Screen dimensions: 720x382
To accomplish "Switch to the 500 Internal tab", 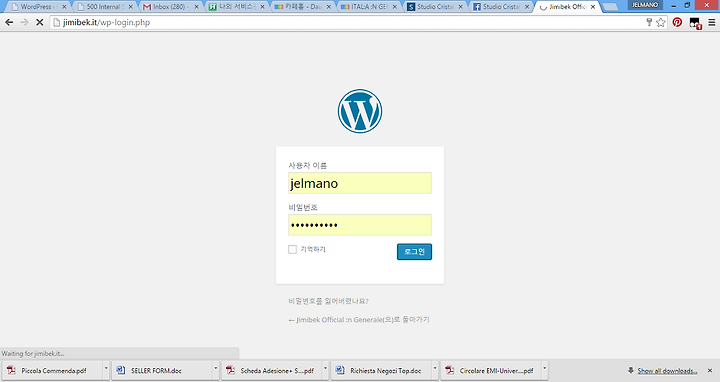I will (x=105, y=7).
